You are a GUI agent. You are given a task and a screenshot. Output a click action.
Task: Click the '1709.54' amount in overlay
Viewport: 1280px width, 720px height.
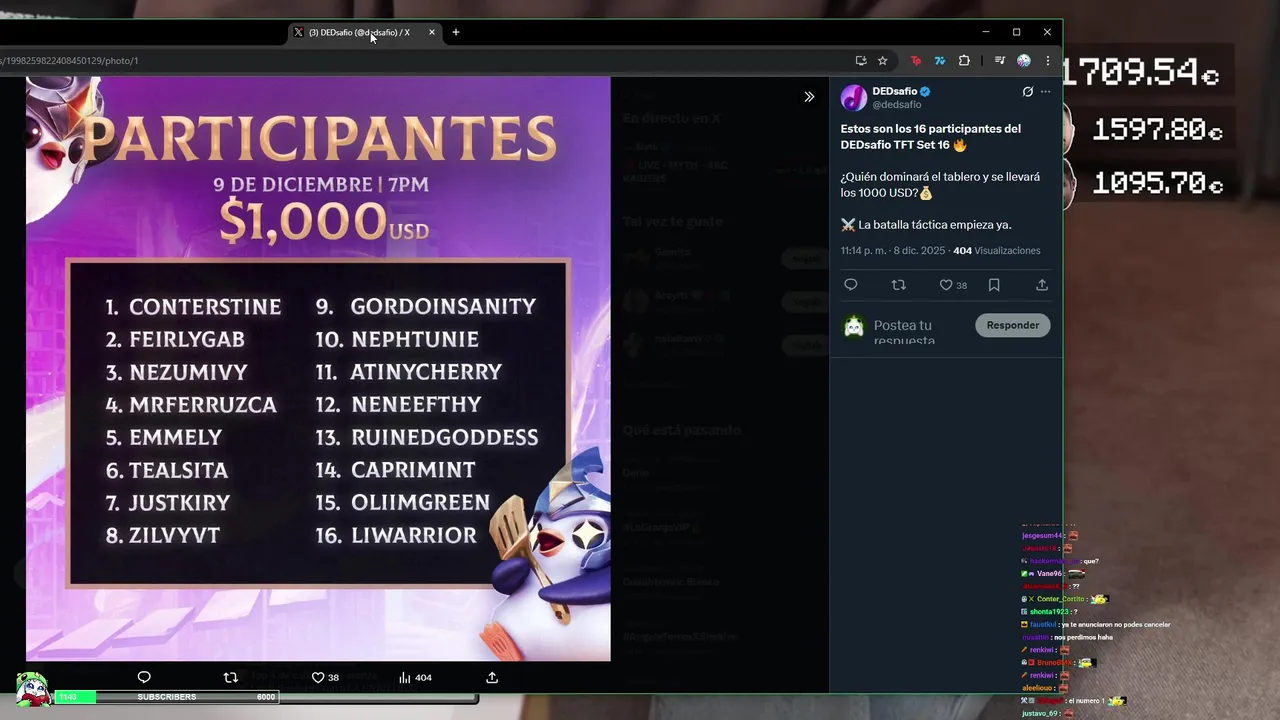(x=1142, y=73)
